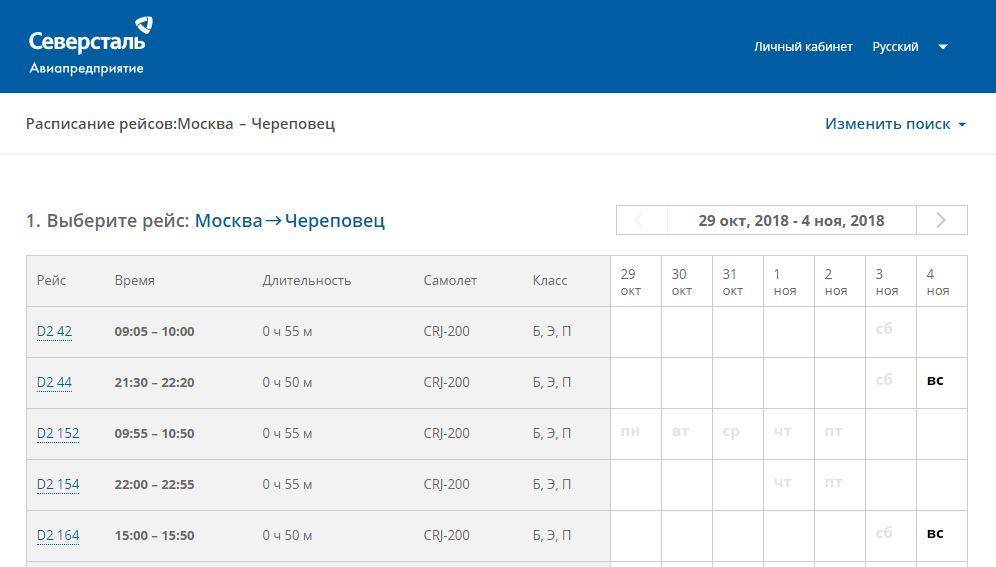Click the 1 ноя date column header

[x=788, y=282]
